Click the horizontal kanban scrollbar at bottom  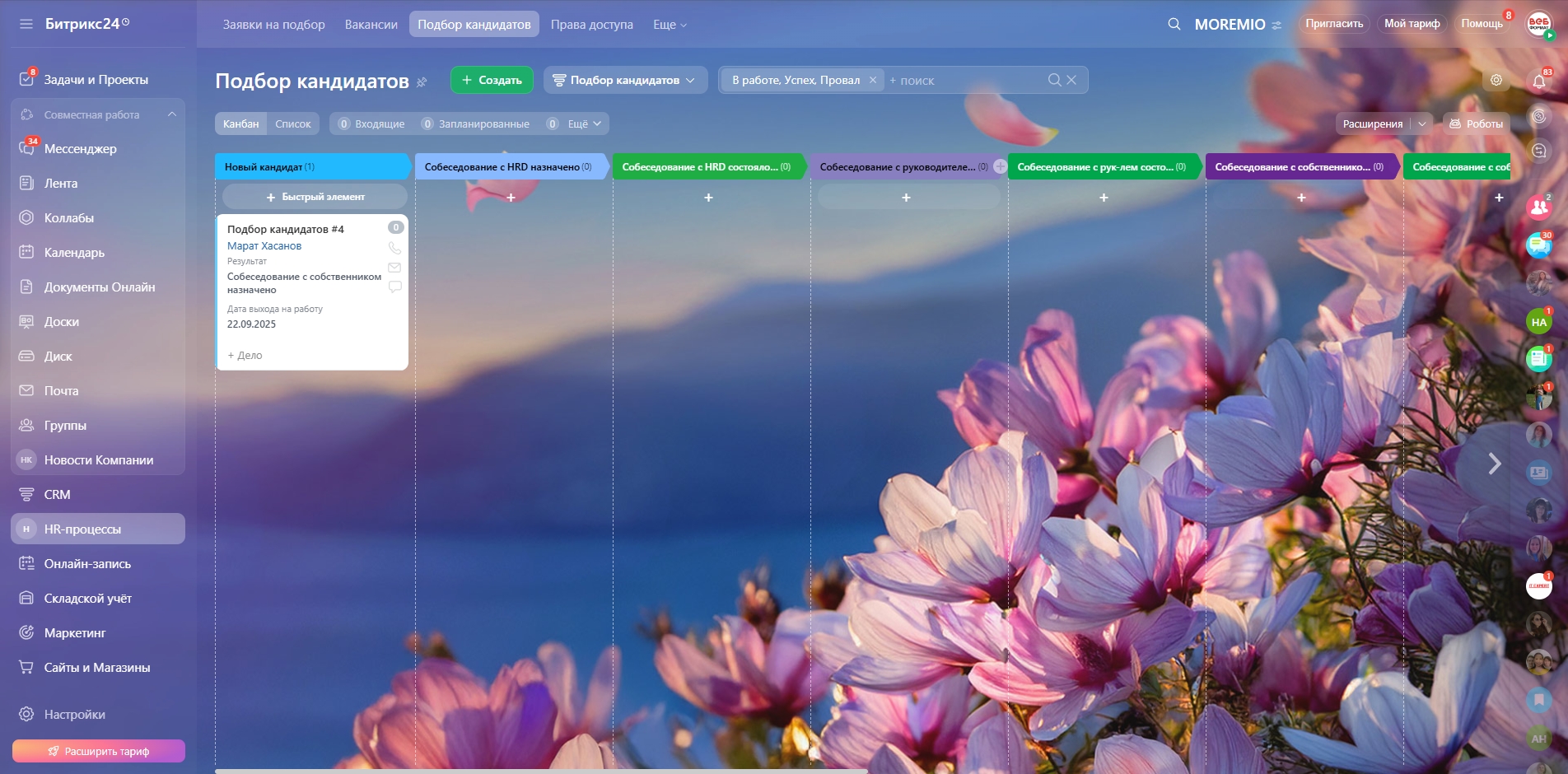(541, 771)
